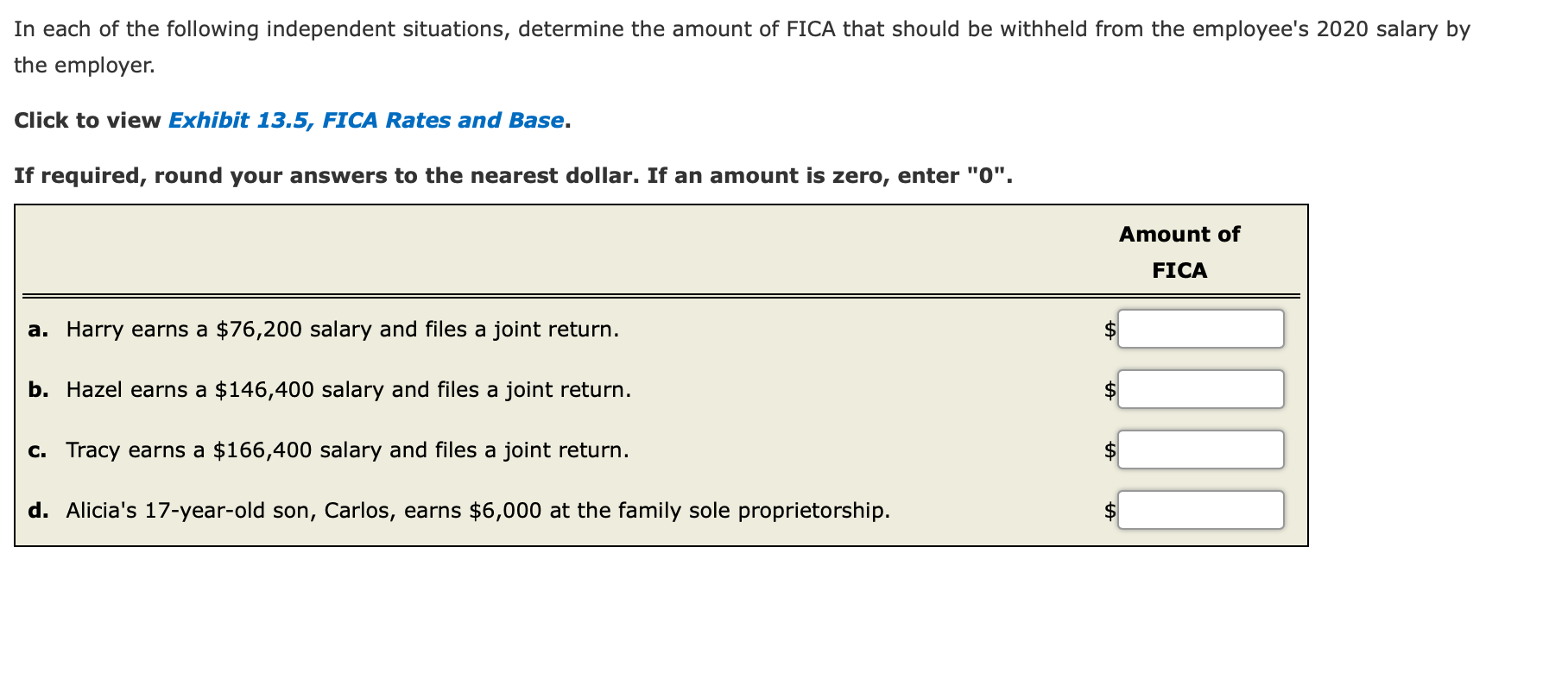Click the Carlos earns $6,000 sentence

(x=478, y=511)
